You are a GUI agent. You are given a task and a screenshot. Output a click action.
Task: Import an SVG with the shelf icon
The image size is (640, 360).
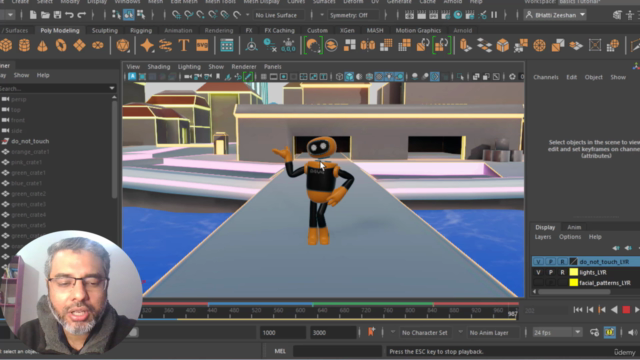pos(202,45)
